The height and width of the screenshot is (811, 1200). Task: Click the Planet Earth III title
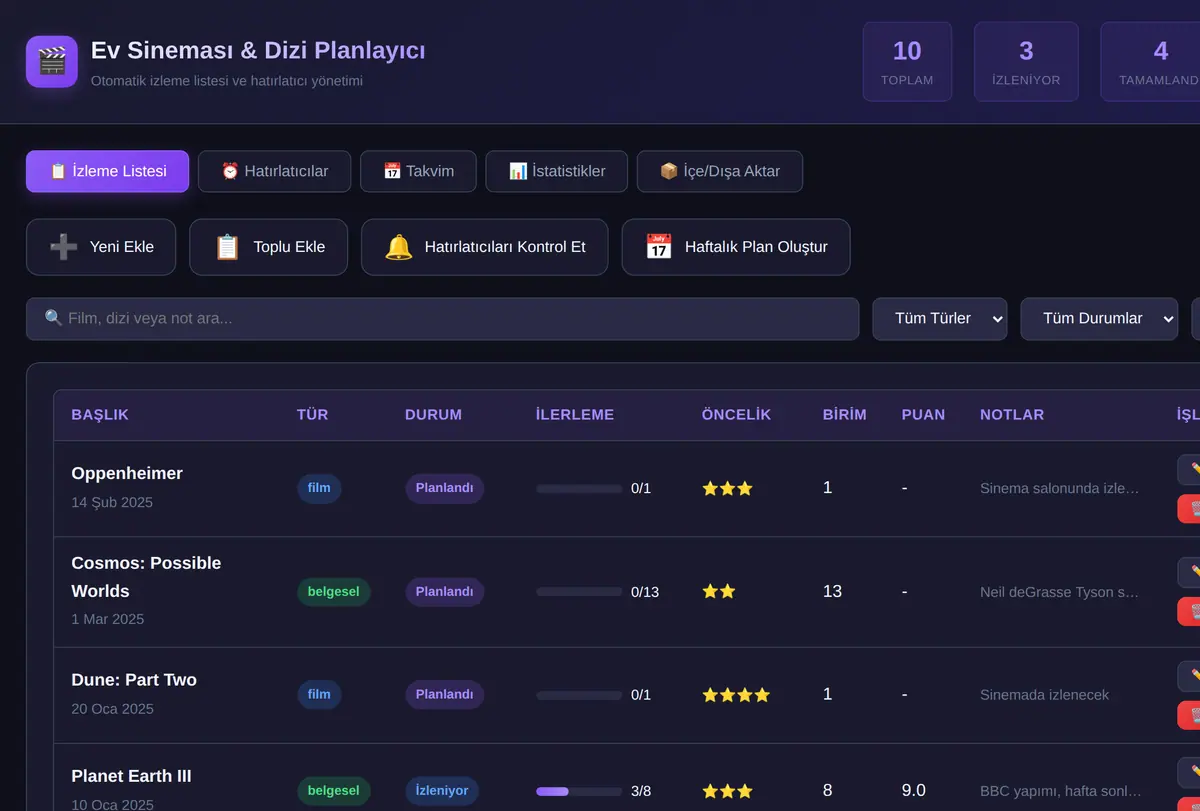pos(131,776)
